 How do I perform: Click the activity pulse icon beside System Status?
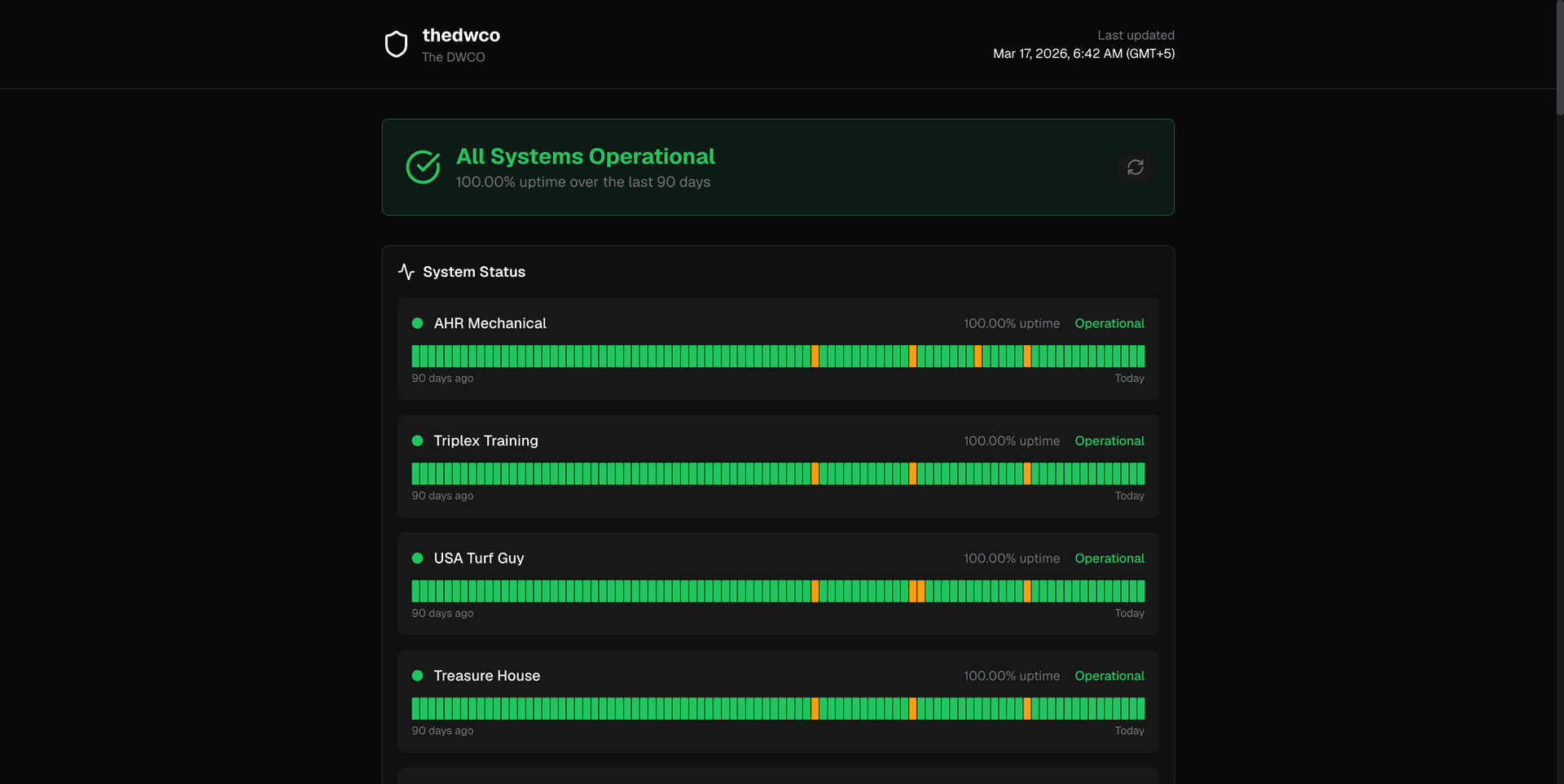point(406,272)
